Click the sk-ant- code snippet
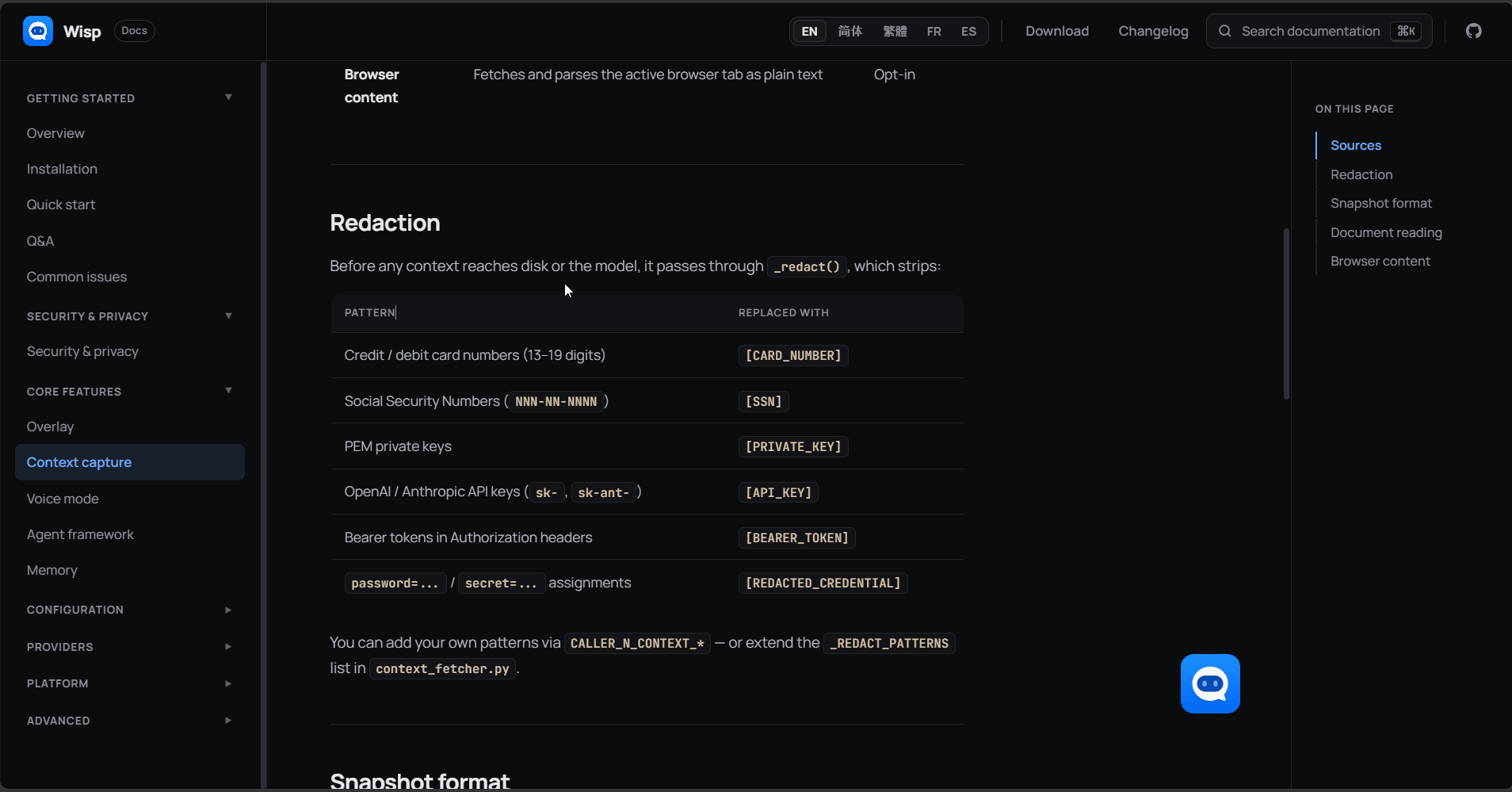 coord(604,492)
